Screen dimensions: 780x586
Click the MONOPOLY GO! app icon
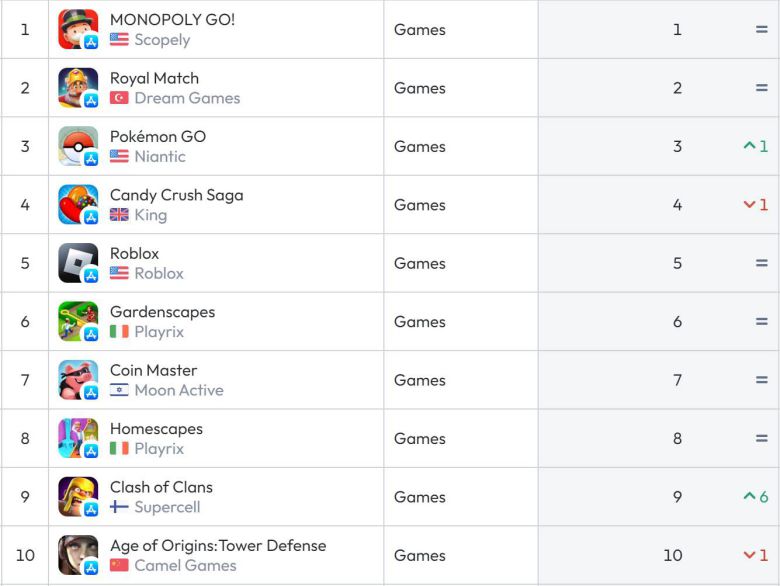(x=78, y=29)
